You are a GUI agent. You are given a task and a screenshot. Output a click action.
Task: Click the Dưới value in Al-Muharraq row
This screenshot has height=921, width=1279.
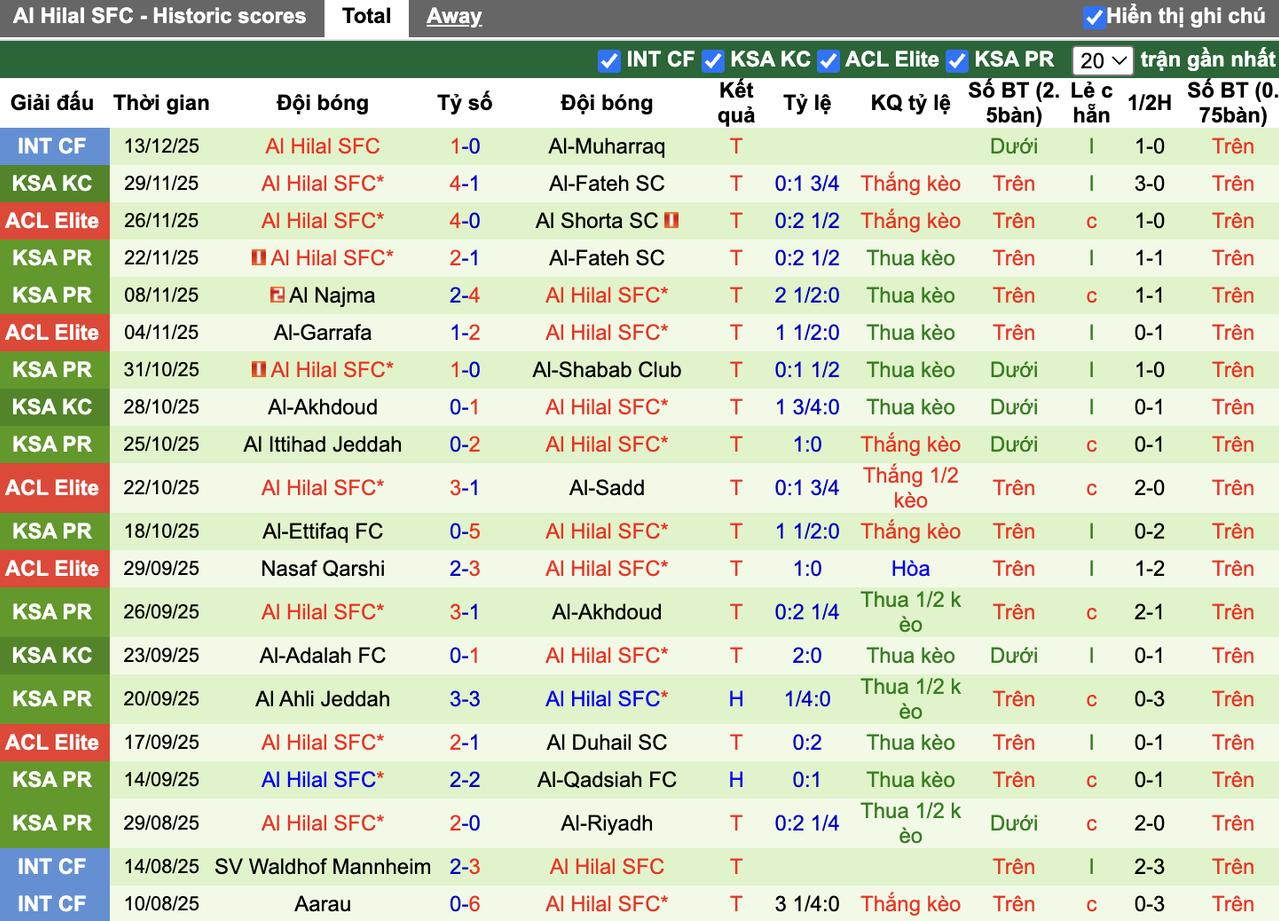pos(1013,146)
